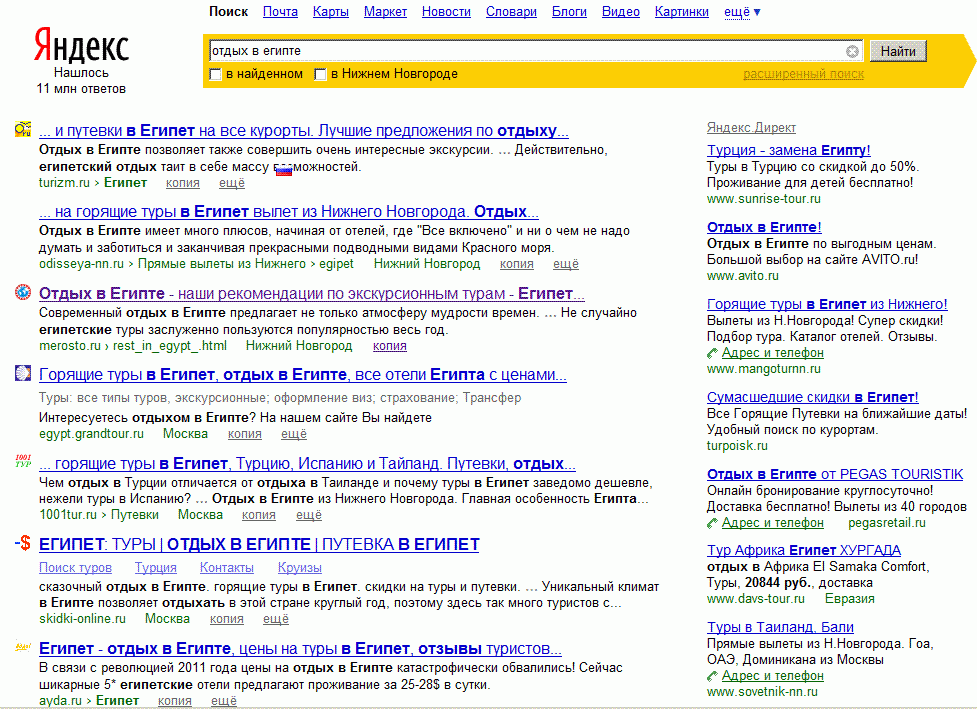Screen dimensions: 977x709
Task: Expand 'ещё' for the egypt.grandtour.ru result
Action: [x=293, y=434]
